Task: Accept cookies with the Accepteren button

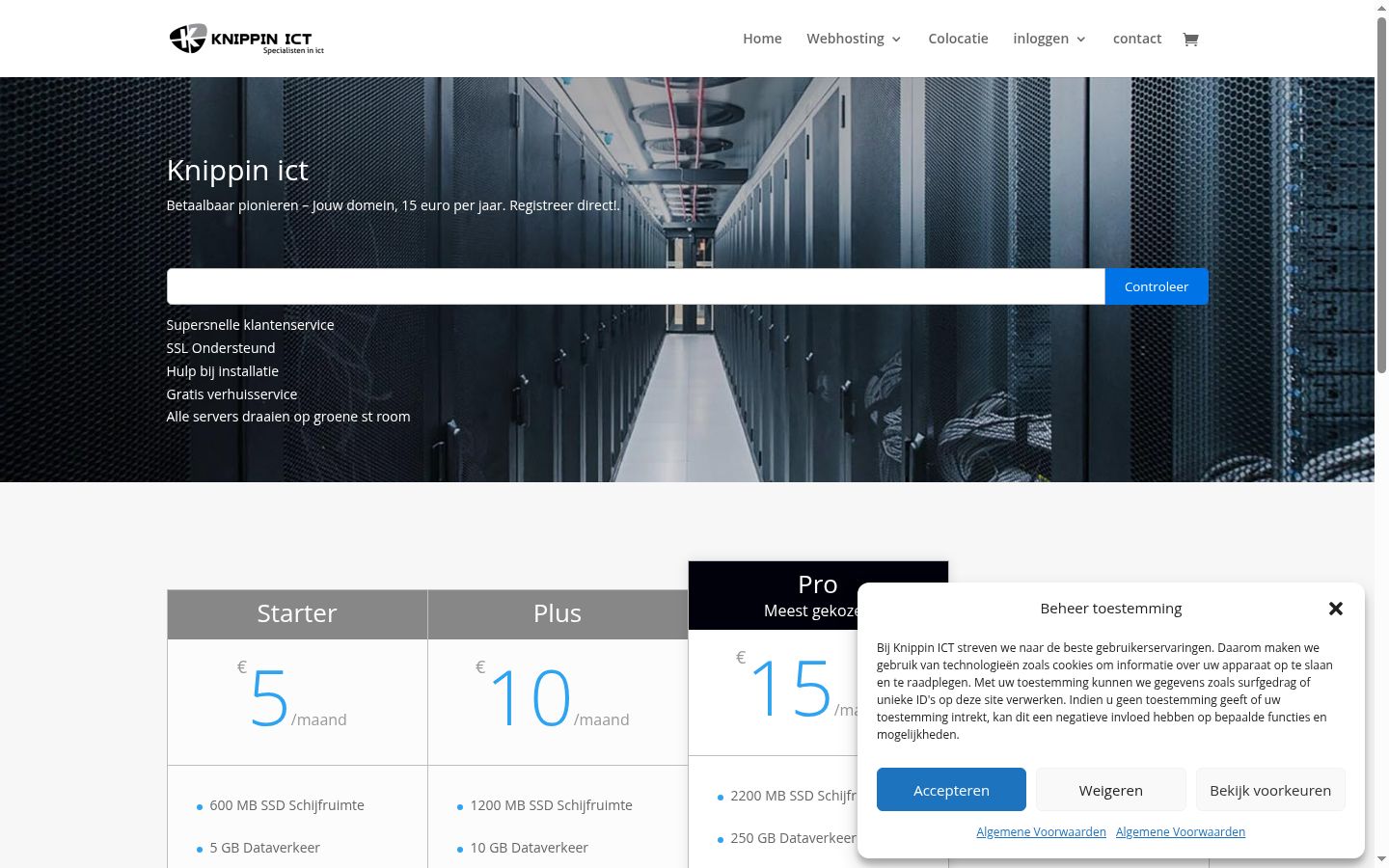Action: tap(951, 790)
